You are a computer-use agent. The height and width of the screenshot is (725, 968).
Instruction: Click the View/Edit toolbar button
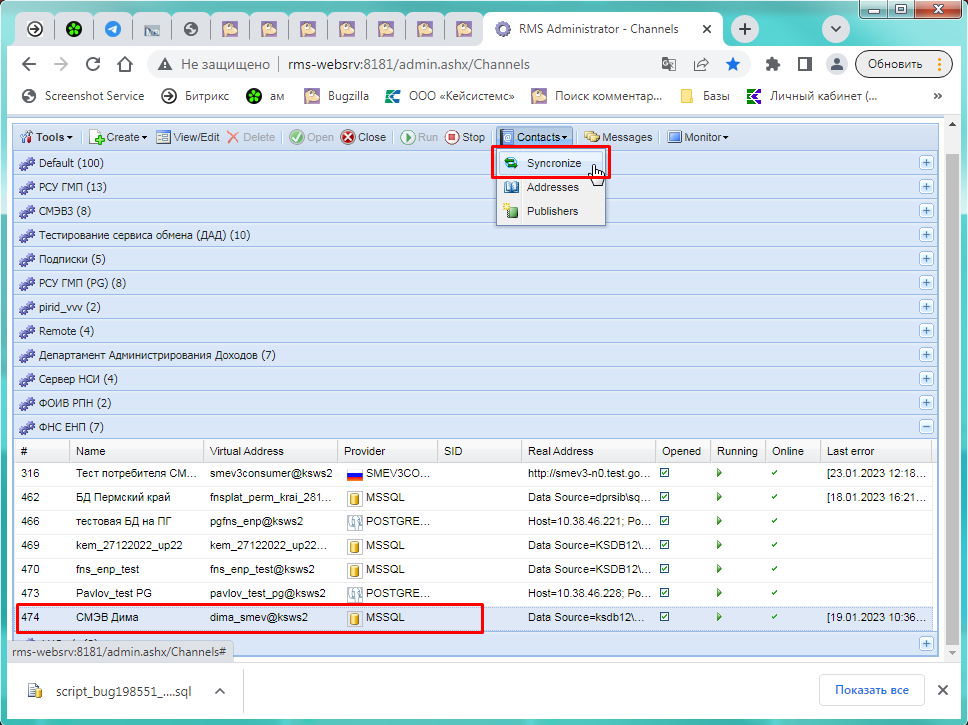tap(188, 137)
